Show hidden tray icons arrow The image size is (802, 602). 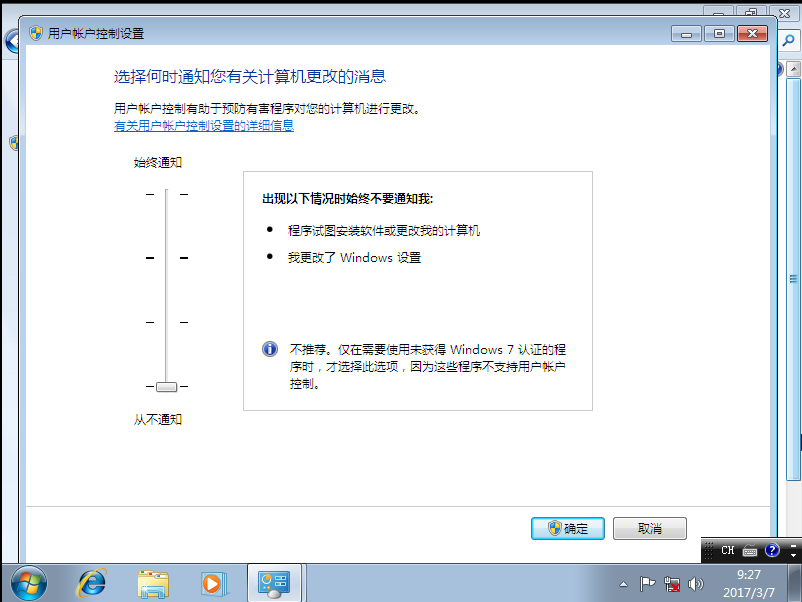[623, 584]
